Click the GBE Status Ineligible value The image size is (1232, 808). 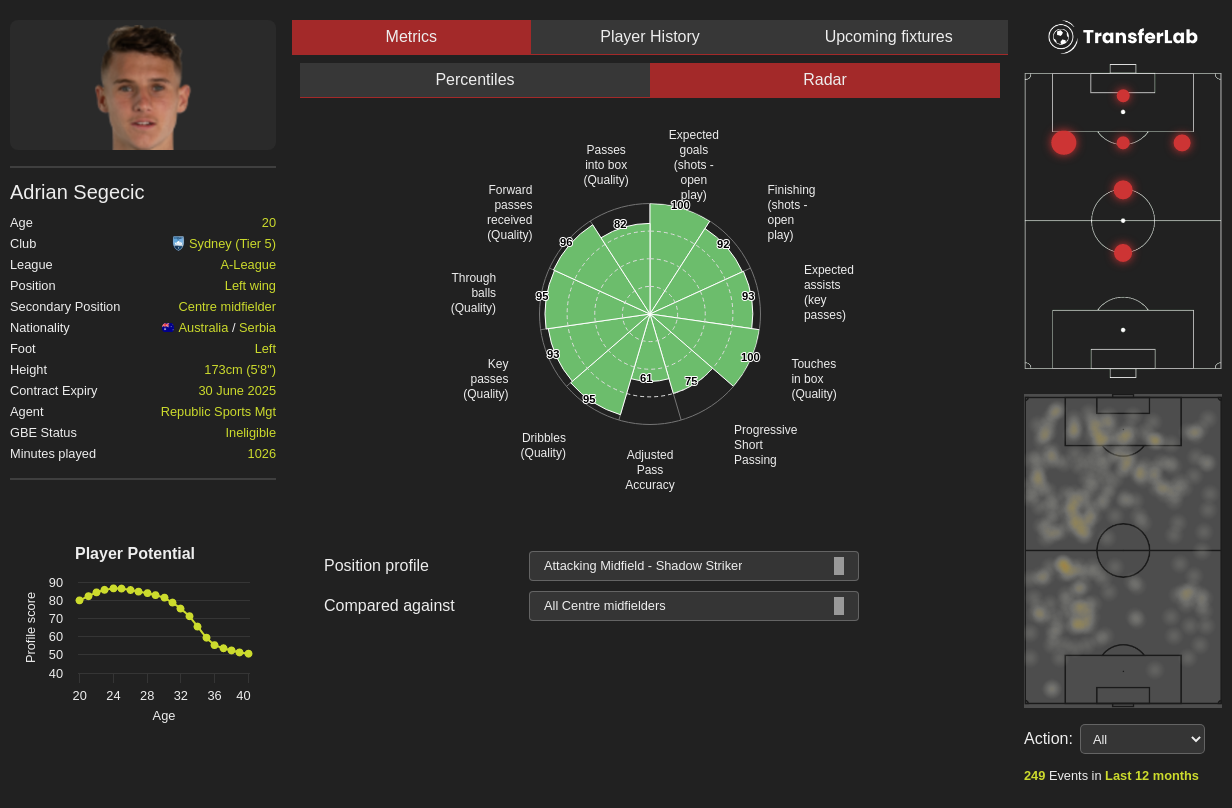coord(250,433)
